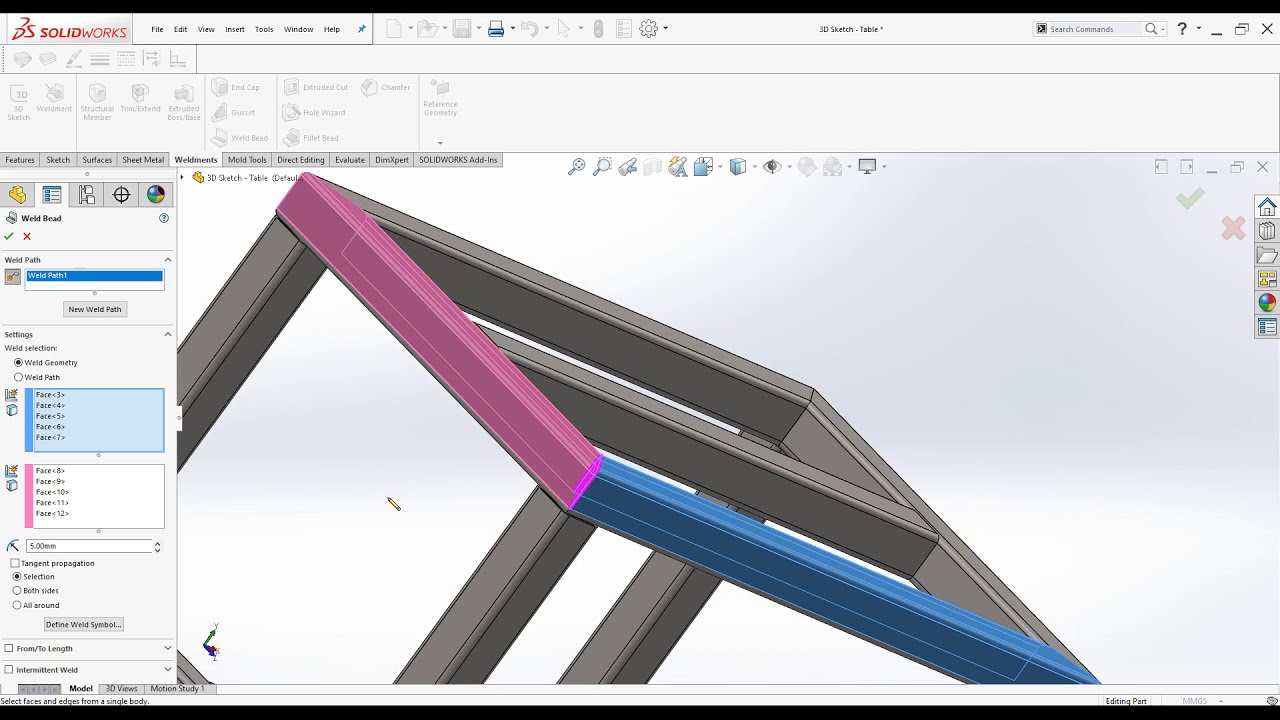Open Hide/Show Items dropdown arrow

(x=787, y=167)
